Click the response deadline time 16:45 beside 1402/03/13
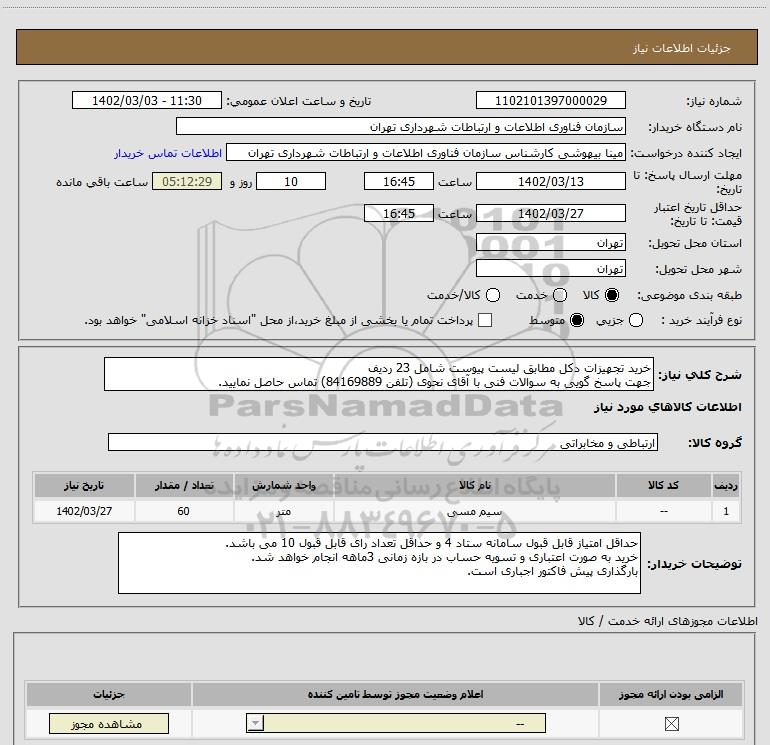Screen dimensions: 770x745 (x=399, y=181)
